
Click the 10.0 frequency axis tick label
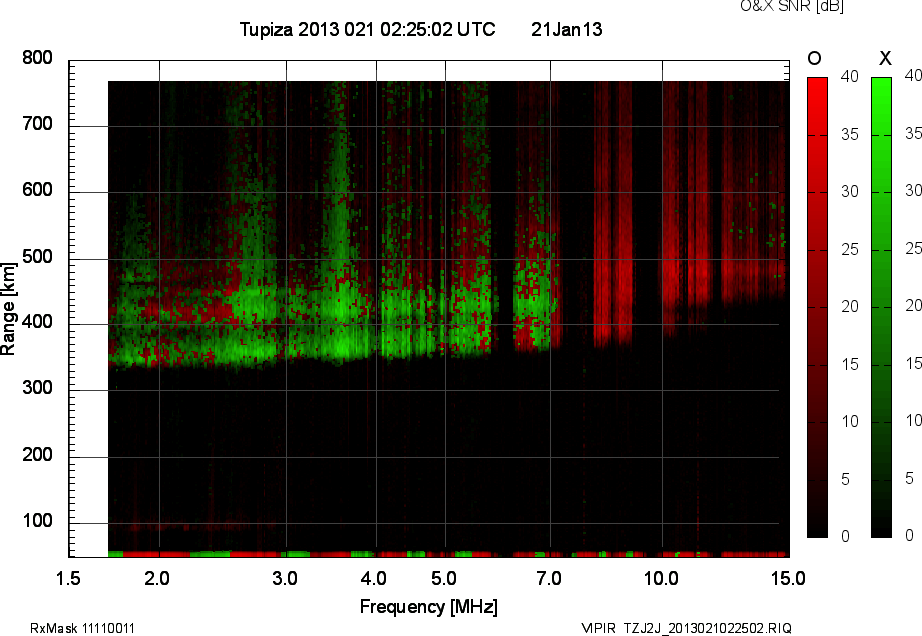[x=662, y=578]
